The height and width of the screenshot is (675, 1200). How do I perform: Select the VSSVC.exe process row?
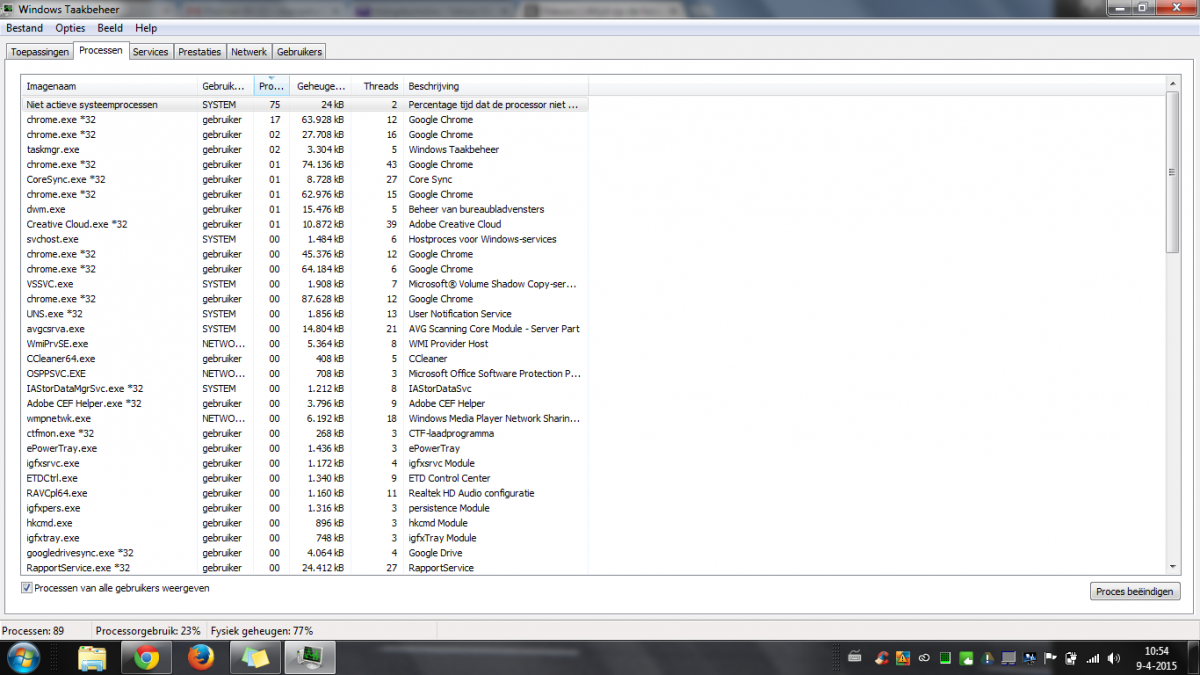pyautogui.click(x=304, y=284)
